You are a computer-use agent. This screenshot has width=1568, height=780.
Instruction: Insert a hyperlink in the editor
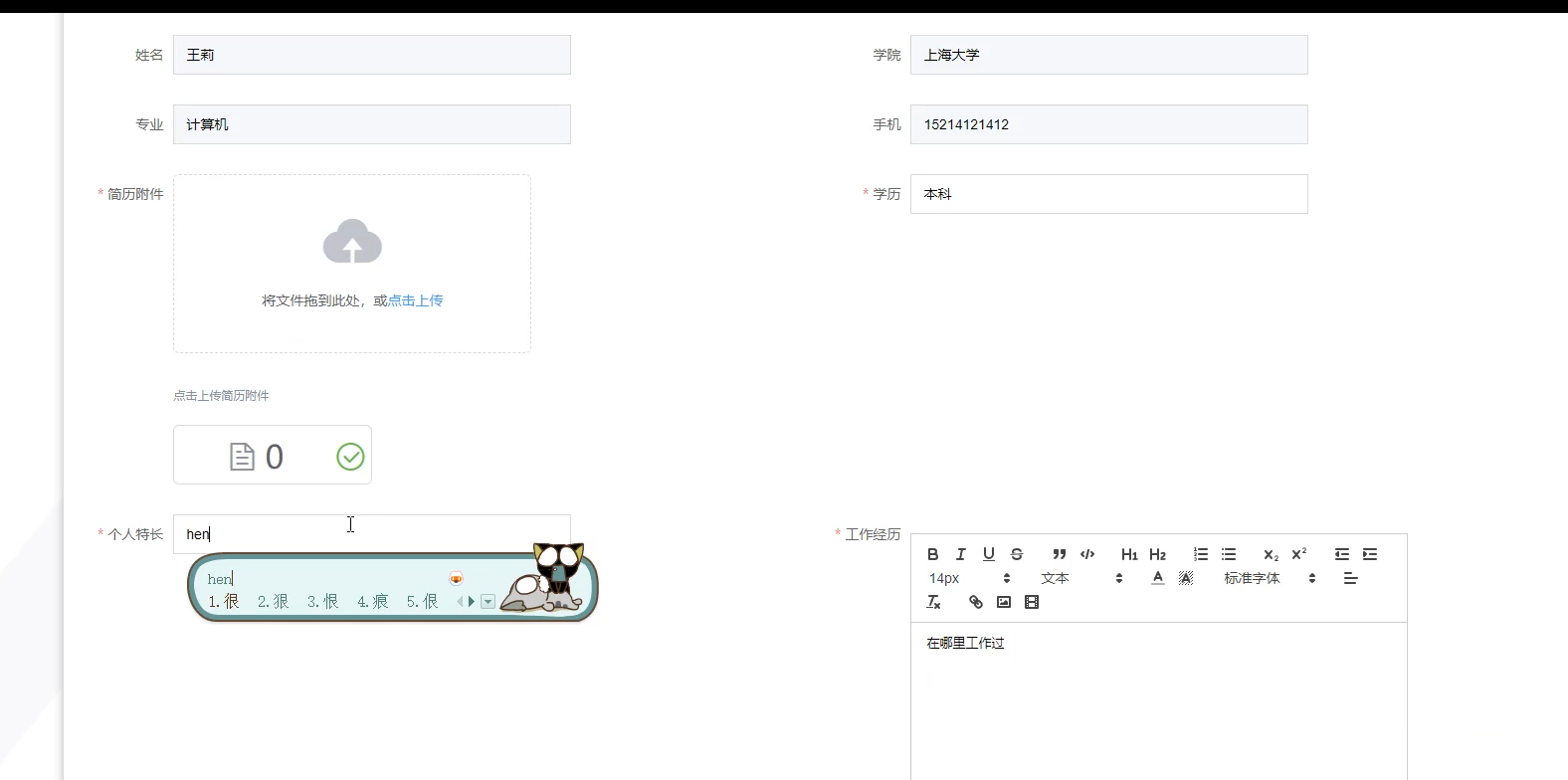tap(976, 602)
